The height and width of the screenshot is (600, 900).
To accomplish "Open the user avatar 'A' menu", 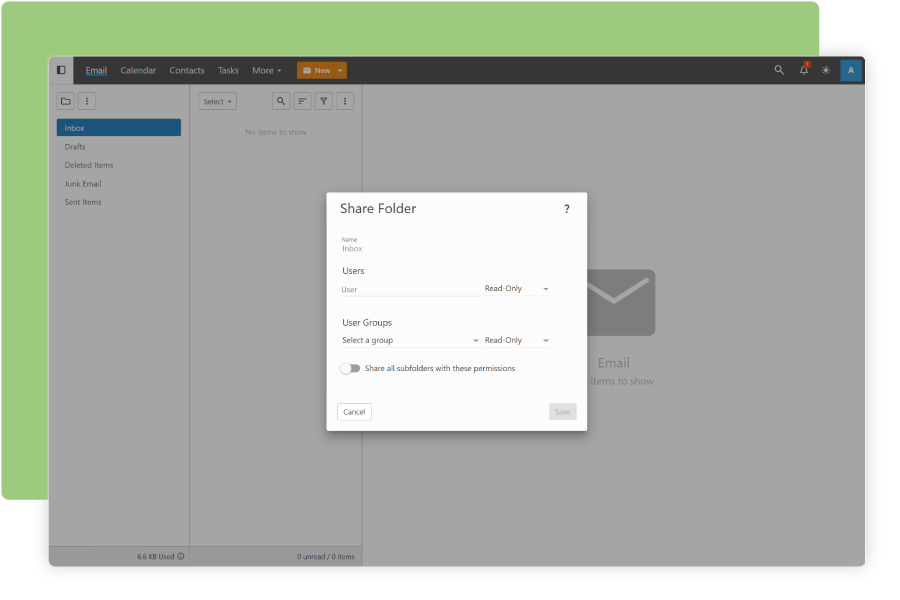I will point(851,70).
